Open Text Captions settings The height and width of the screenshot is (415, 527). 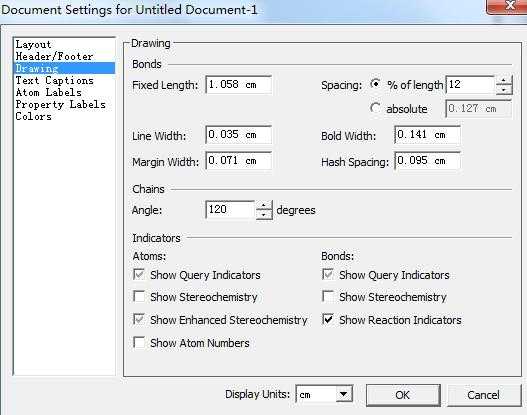coord(65,80)
